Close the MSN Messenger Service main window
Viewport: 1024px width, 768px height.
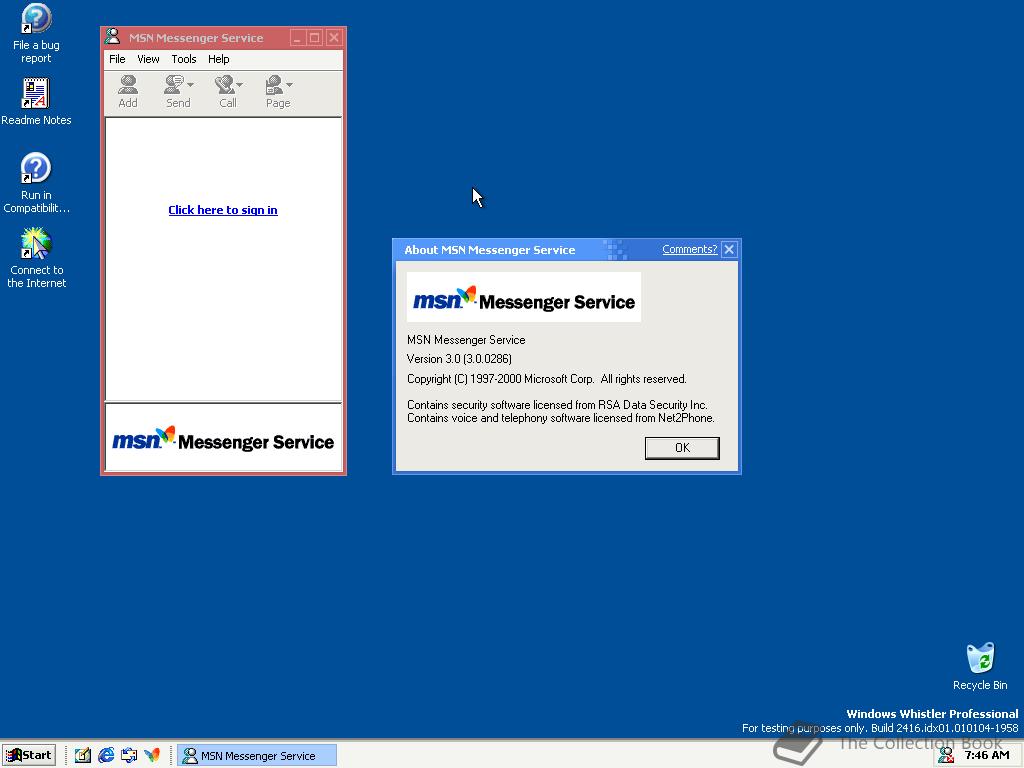334,38
